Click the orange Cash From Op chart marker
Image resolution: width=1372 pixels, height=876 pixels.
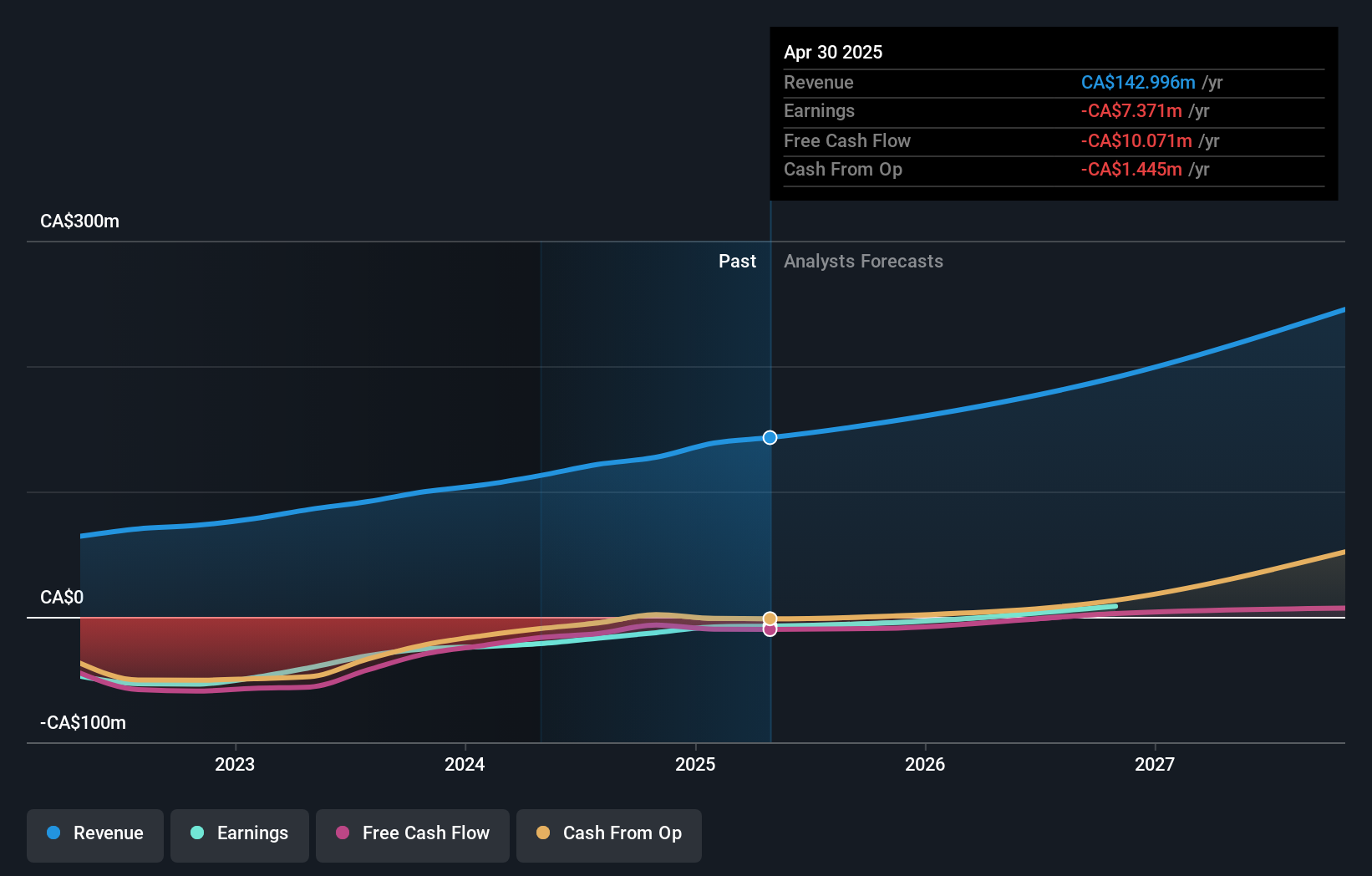point(770,618)
